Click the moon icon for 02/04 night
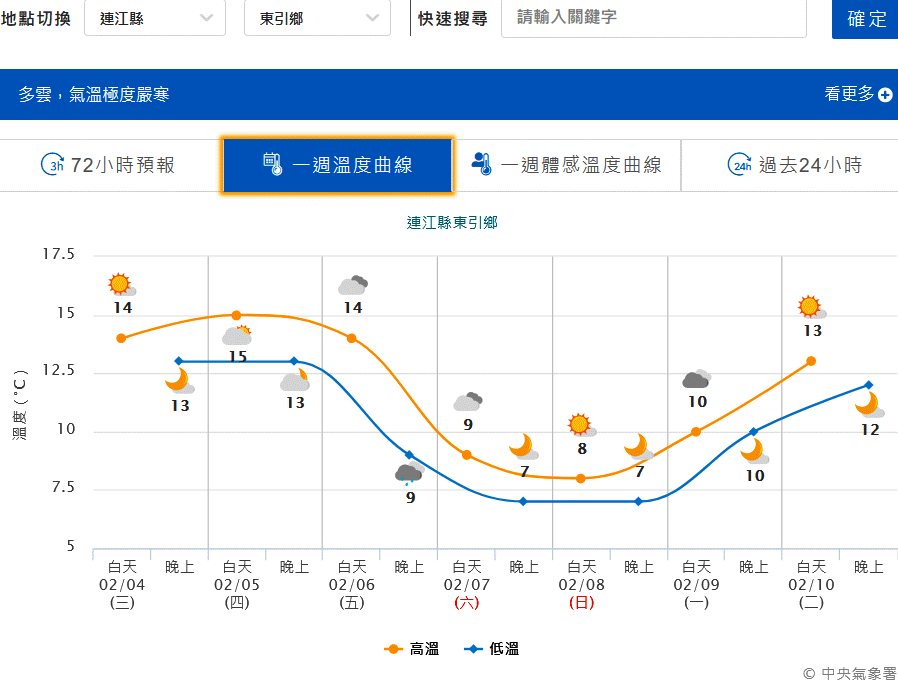Screen dimensions: 898x682 click(x=179, y=380)
